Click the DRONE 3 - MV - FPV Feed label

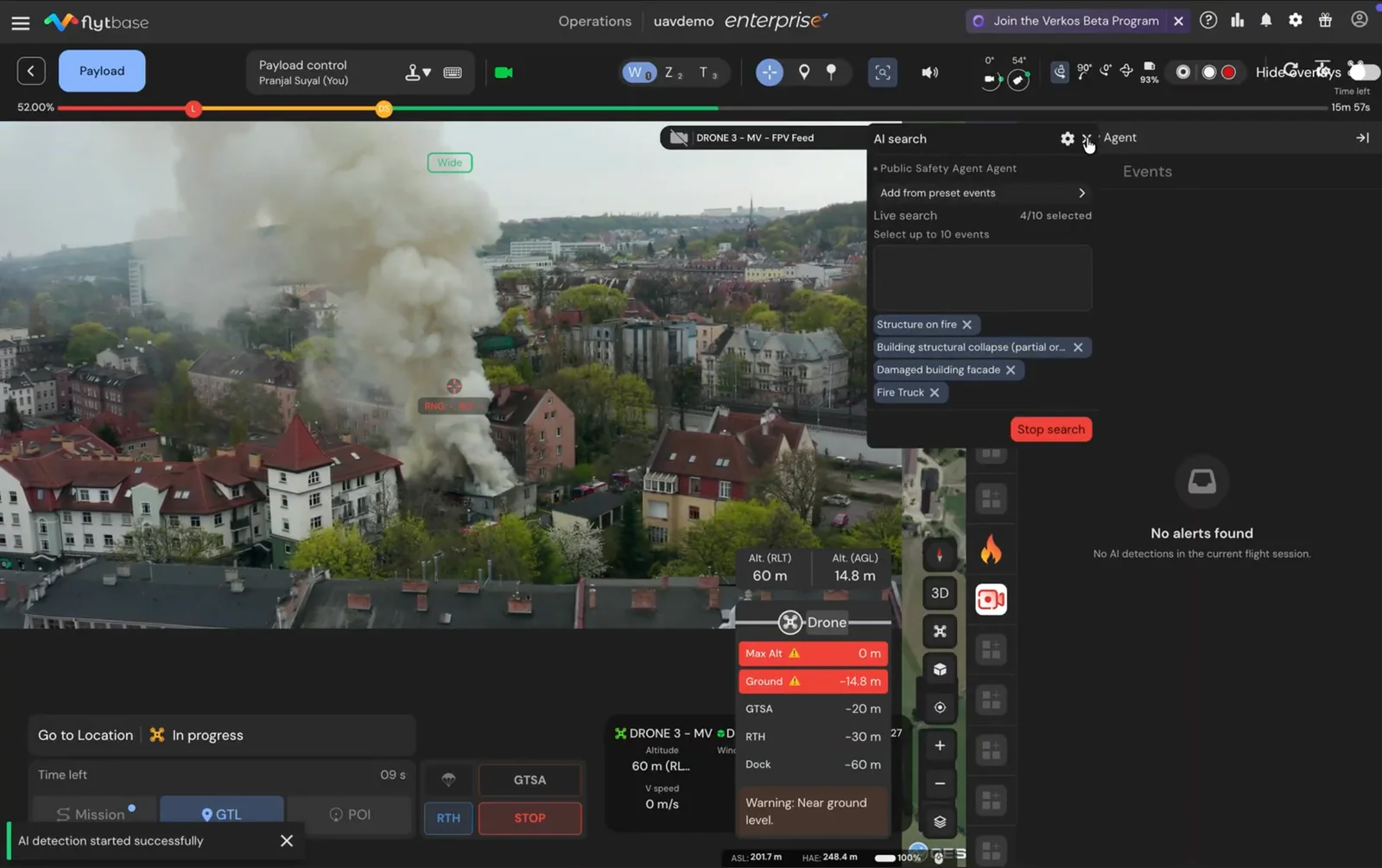[x=755, y=138]
